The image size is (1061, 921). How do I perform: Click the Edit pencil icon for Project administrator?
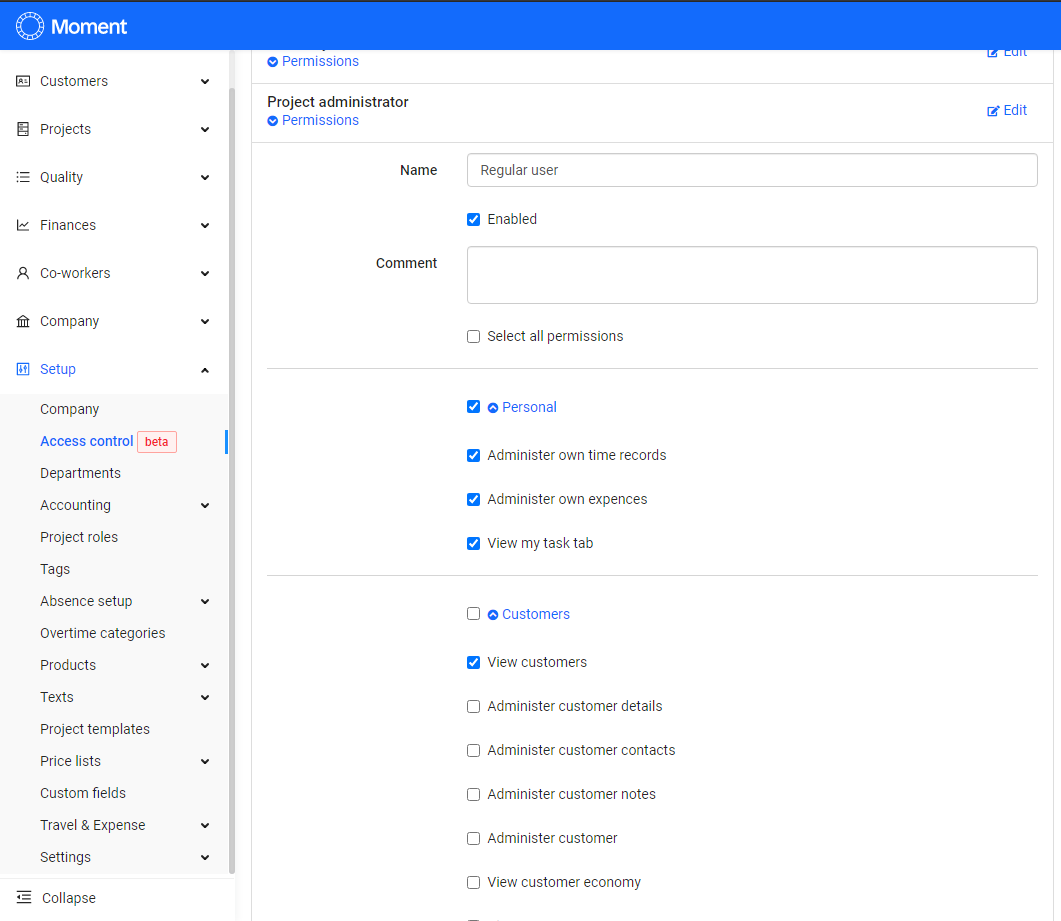coord(993,111)
